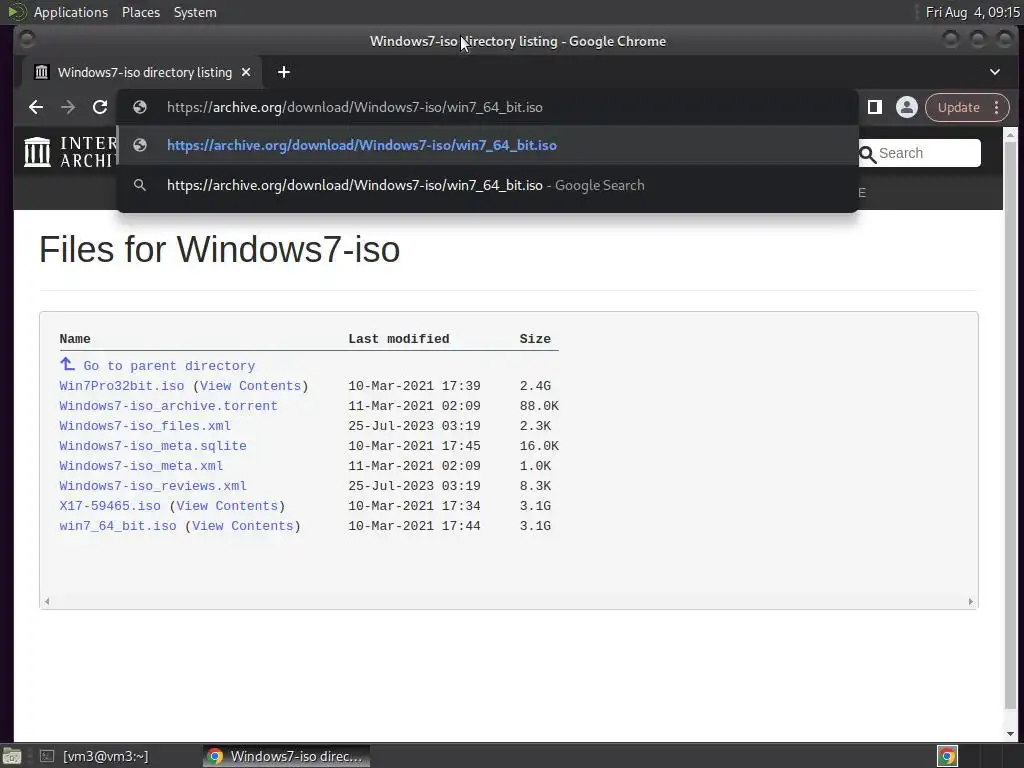View Contents of win7_64_bit.iso
This screenshot has height=768, width=1024.
(x=243, y=526)
